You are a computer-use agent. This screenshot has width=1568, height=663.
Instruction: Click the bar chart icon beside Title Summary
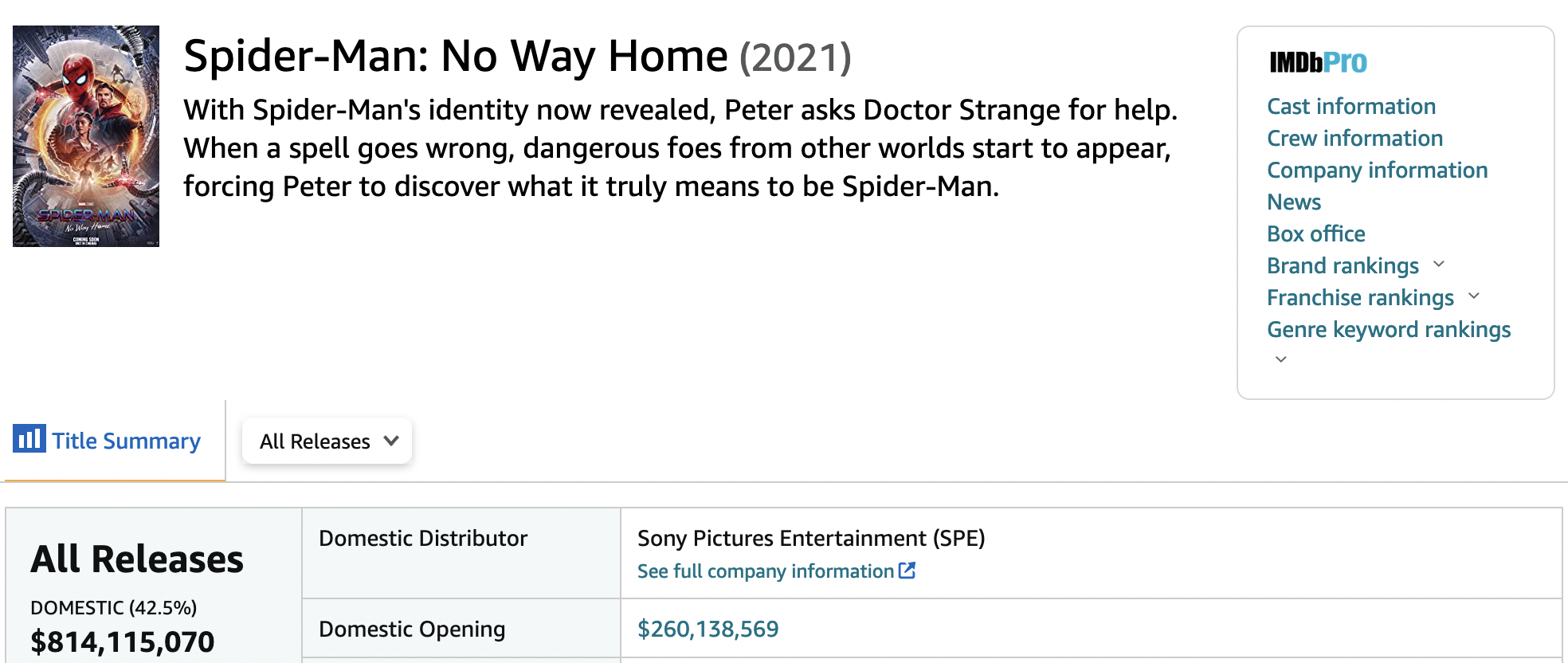(29, 438)
